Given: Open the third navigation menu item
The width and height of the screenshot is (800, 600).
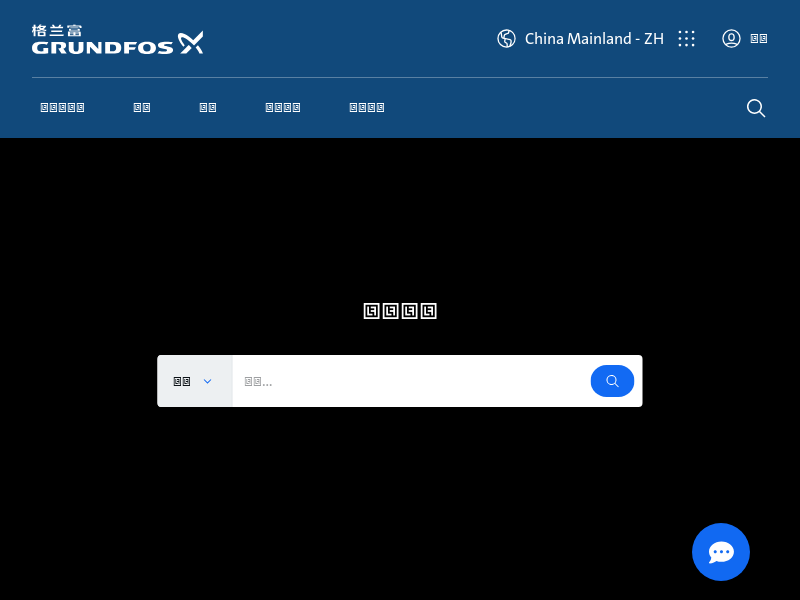Looking at the screenshot, I should pos(208,108).
